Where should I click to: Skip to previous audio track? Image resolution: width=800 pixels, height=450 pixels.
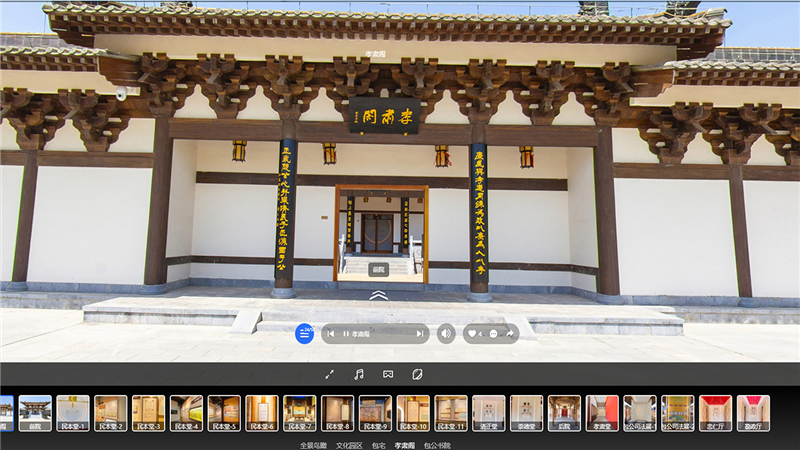click(330, 334)
